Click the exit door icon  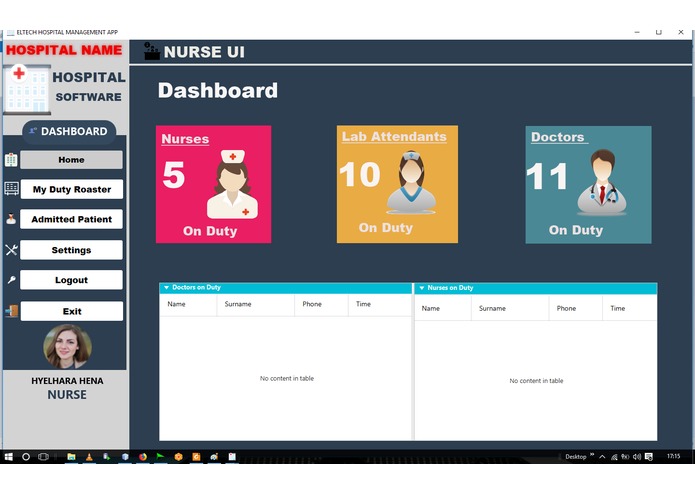click(x=12, y=311)
